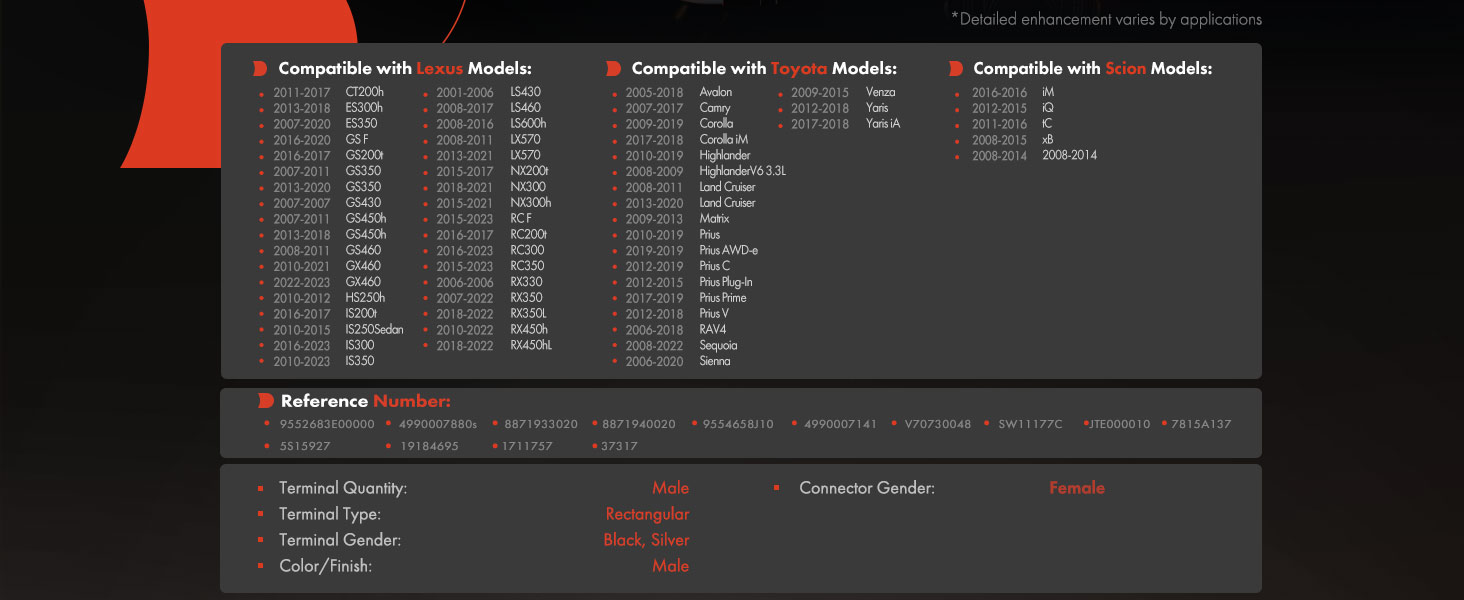This screenshot has height=600, width=1464.
Task: Click the RC350 model entry
Action: 527,266
